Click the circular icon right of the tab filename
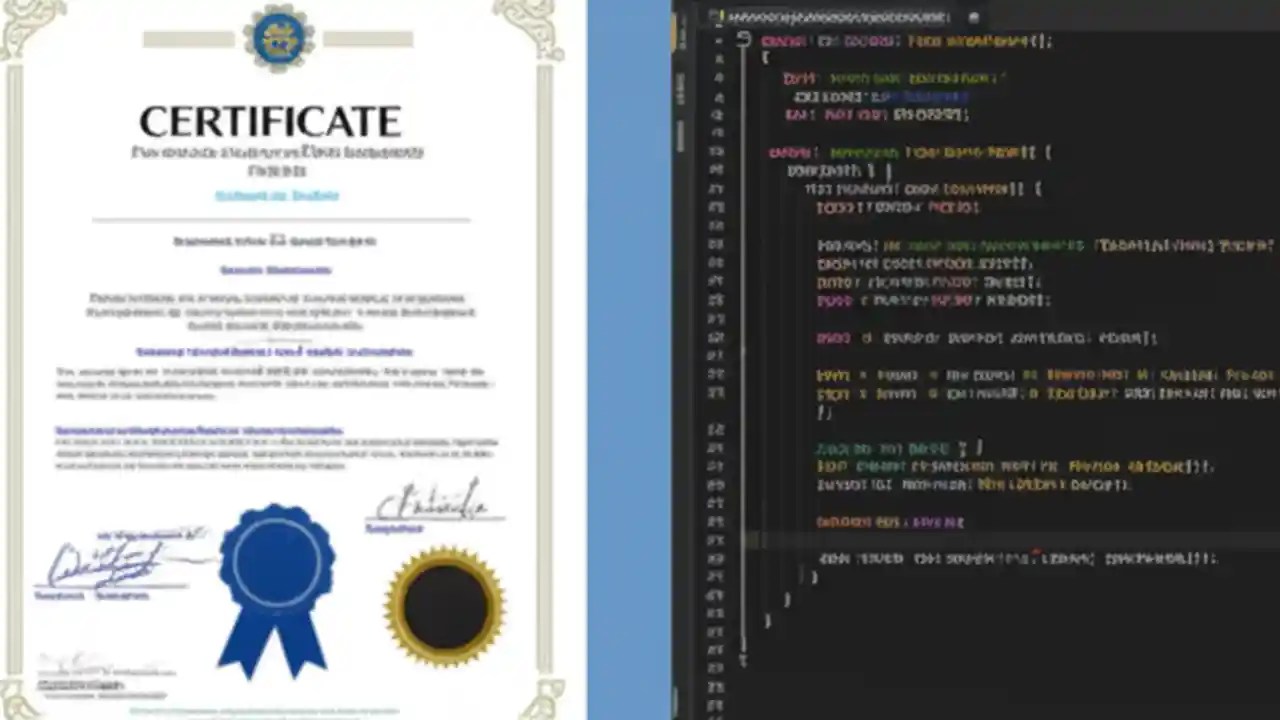The image size is (1280, 720). coord(973,17)
